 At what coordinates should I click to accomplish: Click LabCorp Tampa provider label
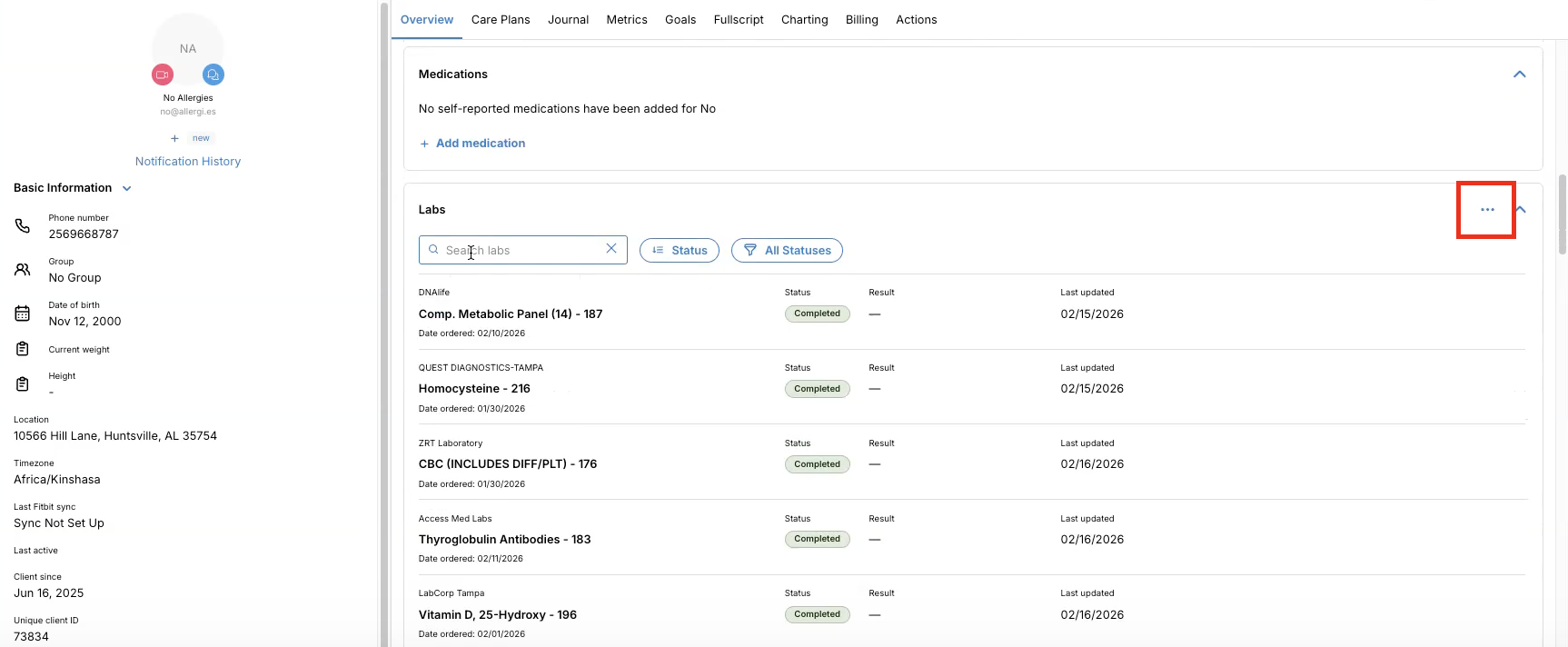[x=452, y=593]
